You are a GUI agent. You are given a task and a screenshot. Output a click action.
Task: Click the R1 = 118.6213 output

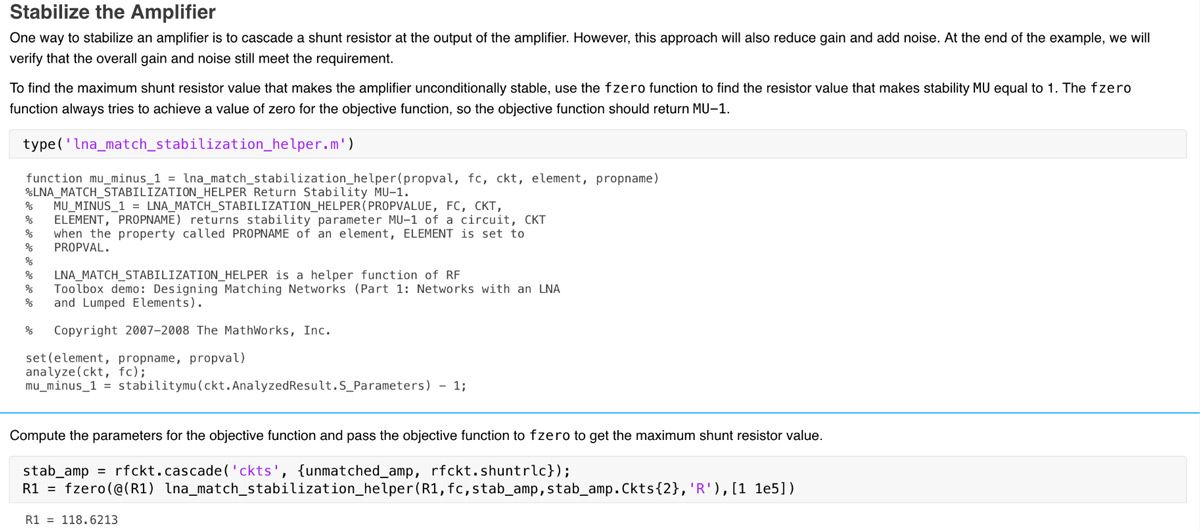point(71,520)
